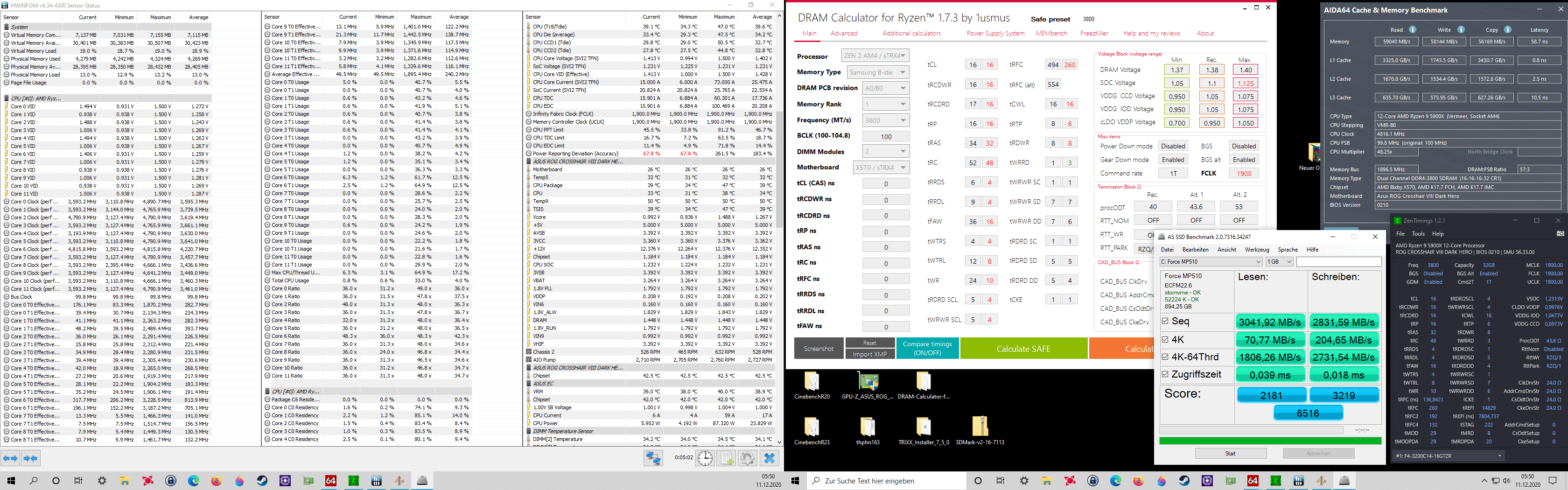
Task: Open the DRAM PCB revision dropdown
Action: coord(886,88)
